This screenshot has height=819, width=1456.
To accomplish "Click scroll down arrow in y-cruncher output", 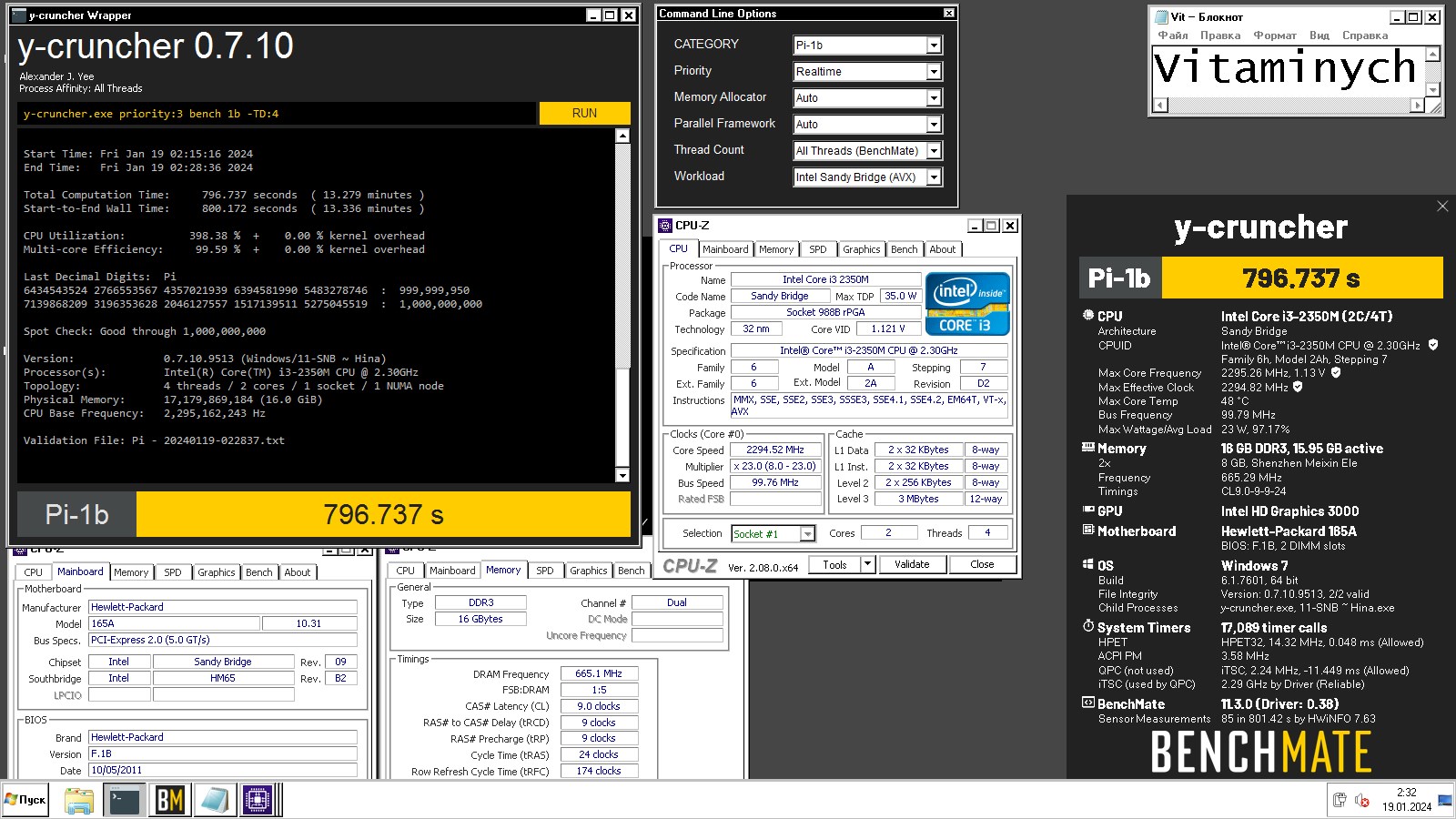I will pyautogui.click(x=622, y=475).
